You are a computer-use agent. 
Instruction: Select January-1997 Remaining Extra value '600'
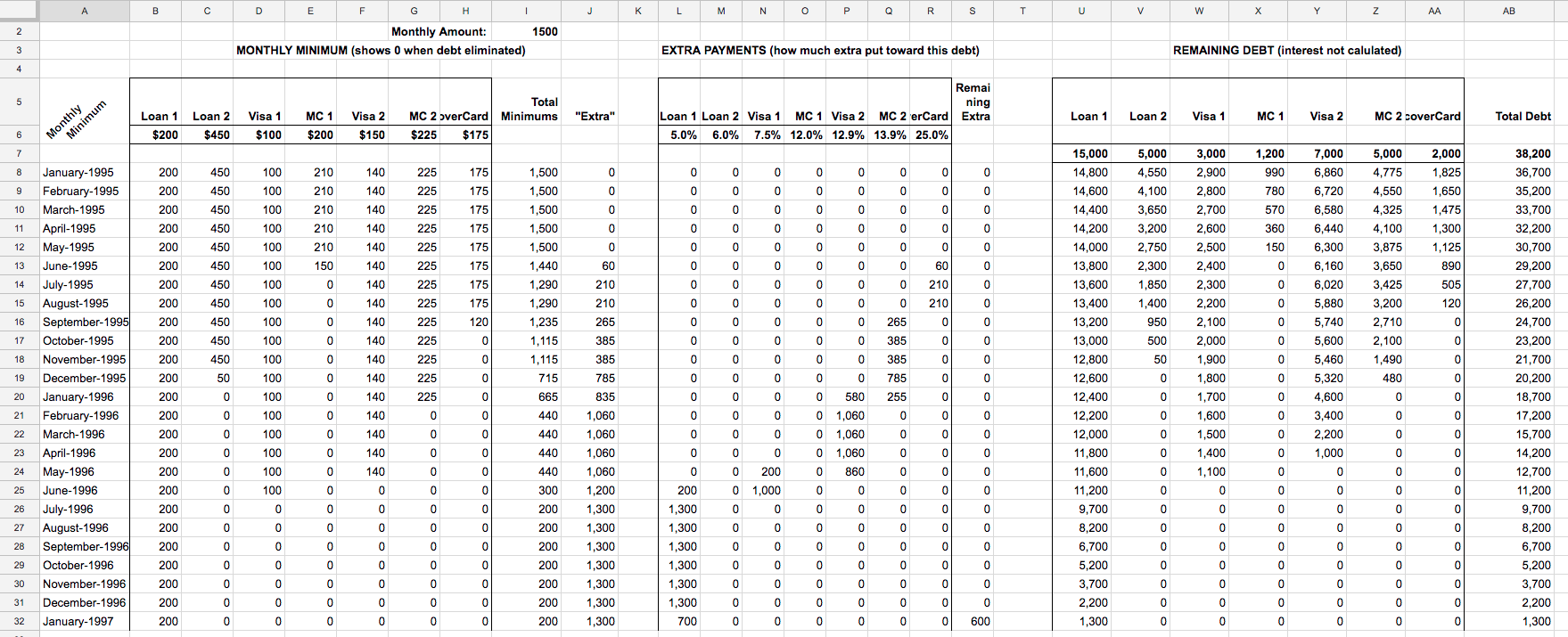click(973, 621)
